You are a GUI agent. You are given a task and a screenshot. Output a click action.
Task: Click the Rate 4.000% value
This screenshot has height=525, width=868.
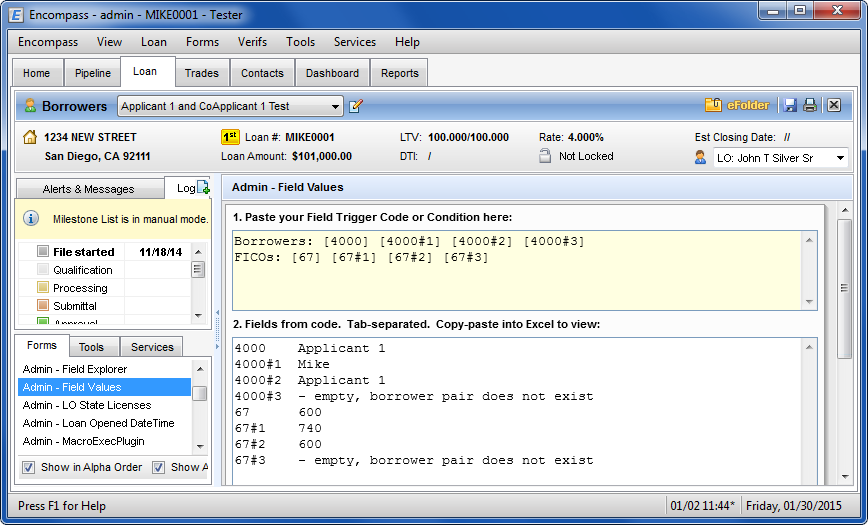pos(586,137)
